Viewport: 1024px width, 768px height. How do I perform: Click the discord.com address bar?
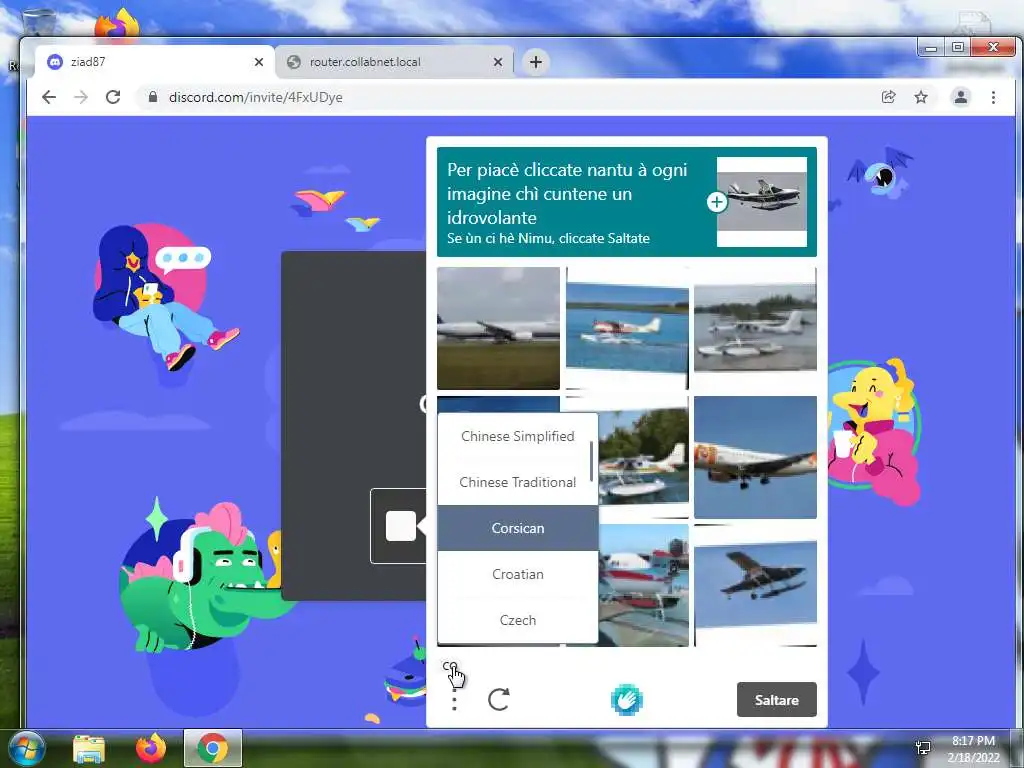pyautogui.click(x=509, y=97)
